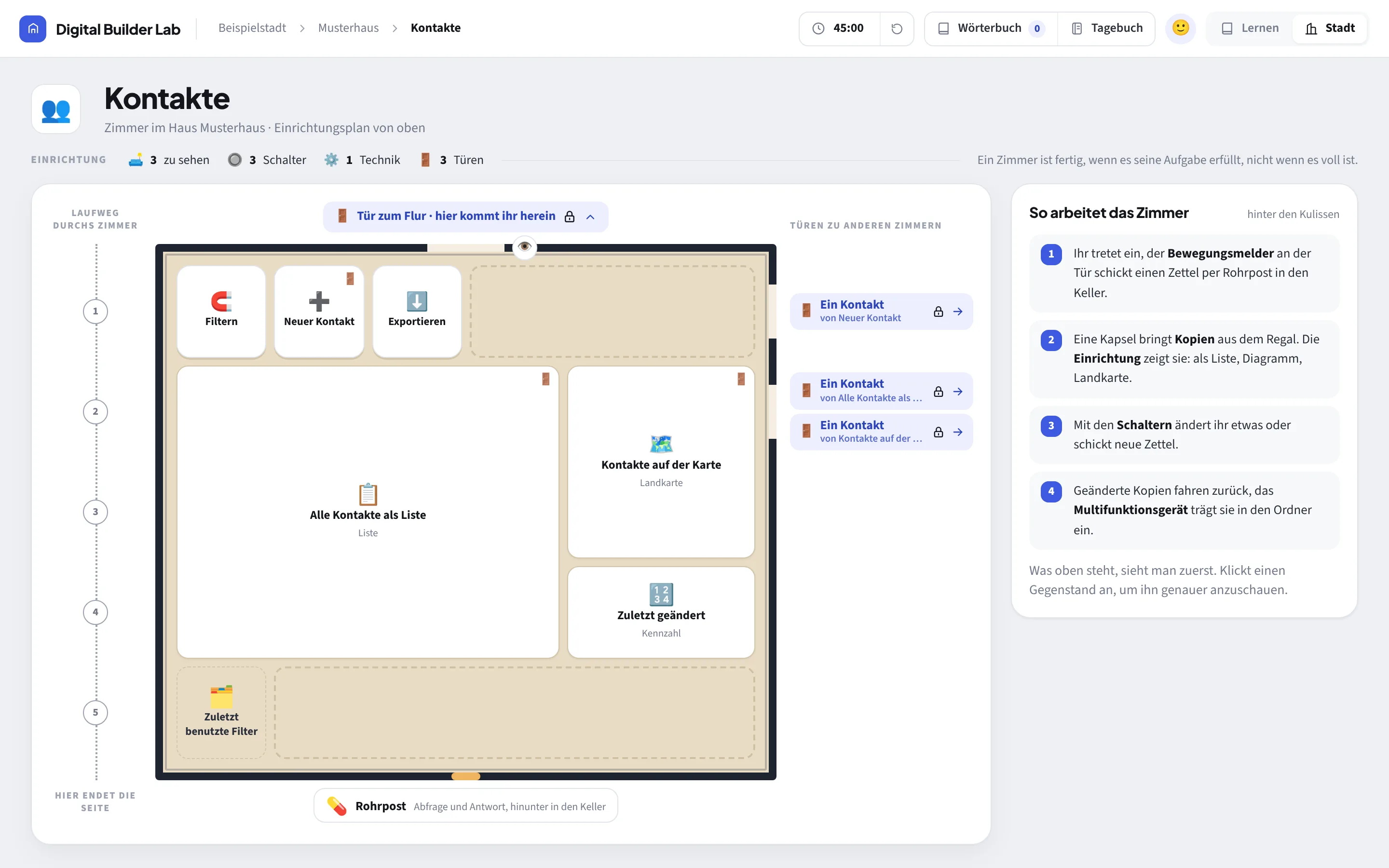
Task: Click lock icon on Tür zum Flur
Action: (x=570, y=217)
